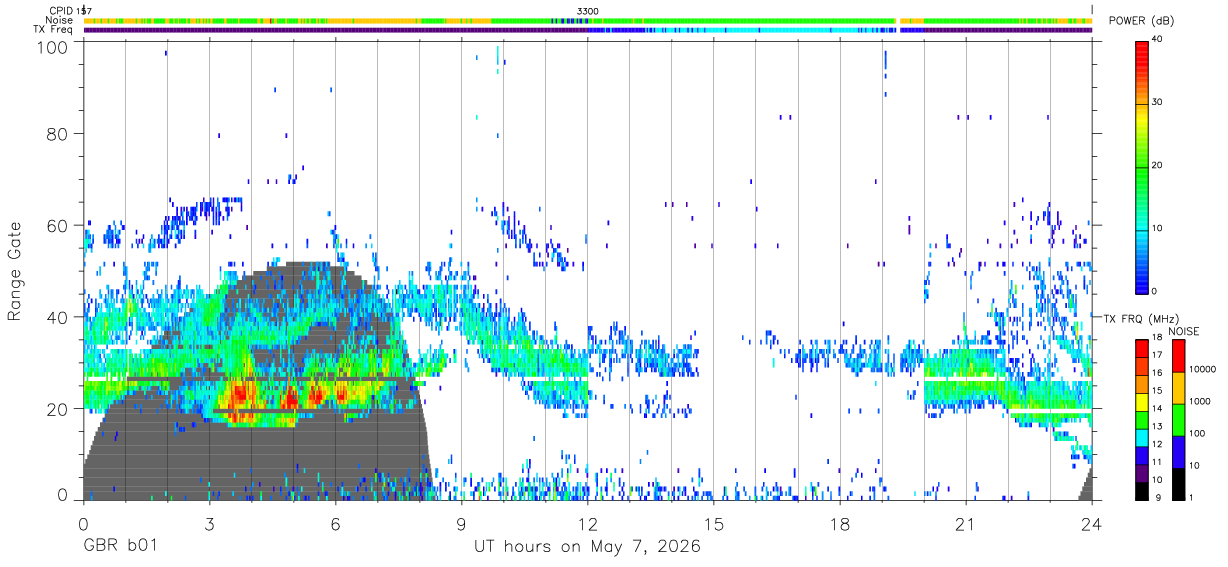Click the 'POWER (dB)' label
Viewport: 1228px width, 567px height.
(x=1141, y=22)
